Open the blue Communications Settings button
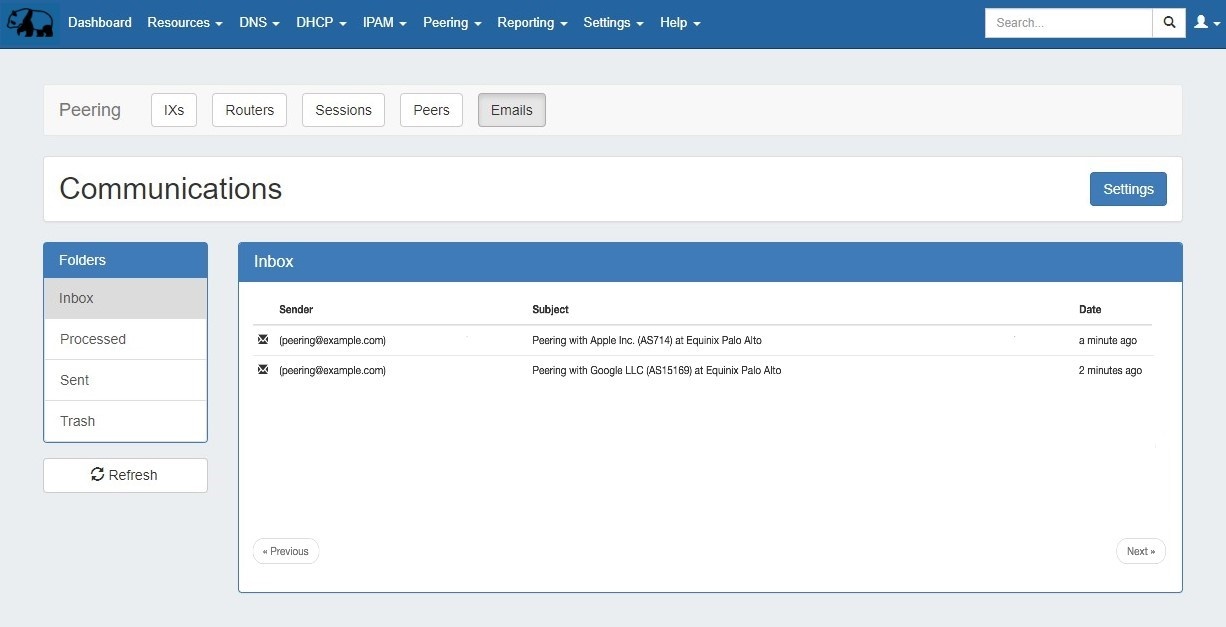The height and width of the screenshot is (627, 1226). [x=1127, y=189]
